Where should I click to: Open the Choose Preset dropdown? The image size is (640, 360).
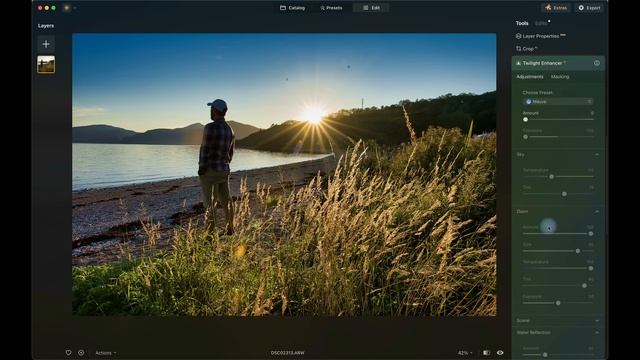558,102
